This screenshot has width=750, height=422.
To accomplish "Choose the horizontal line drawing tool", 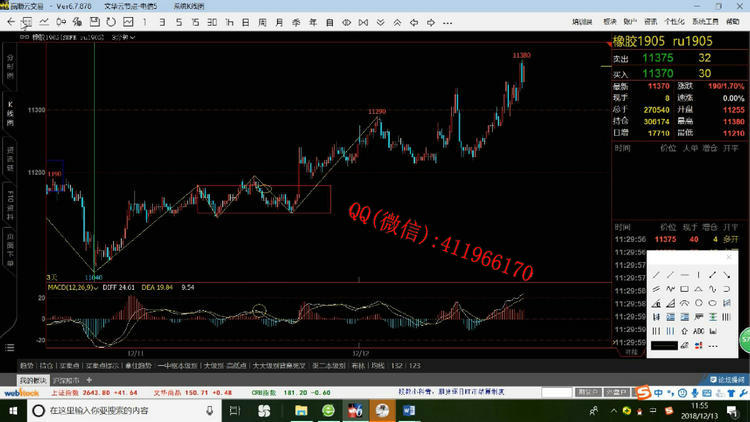I will (x=684, y=275).
